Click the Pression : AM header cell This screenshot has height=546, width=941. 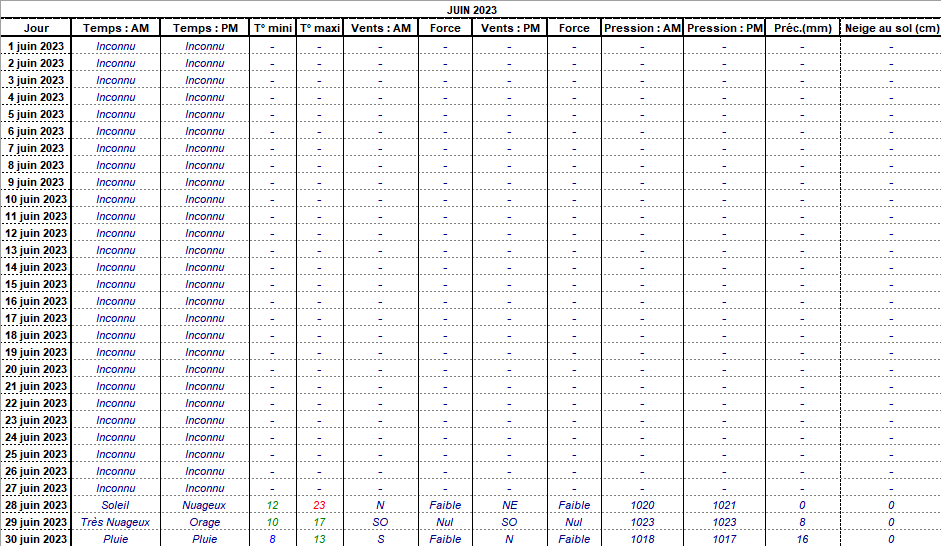pos(642,28)
